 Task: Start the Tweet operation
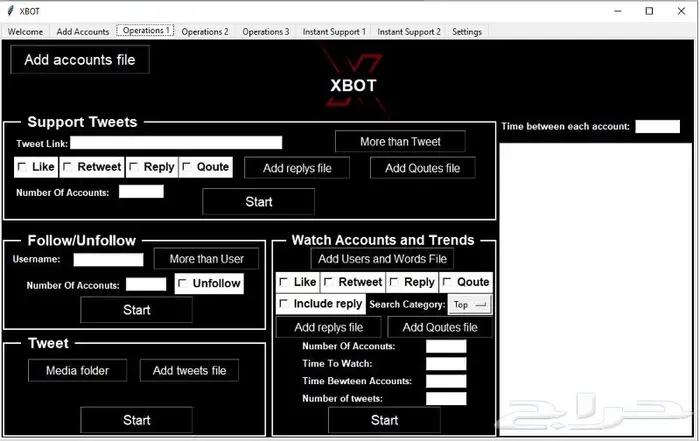coord(137,420)
